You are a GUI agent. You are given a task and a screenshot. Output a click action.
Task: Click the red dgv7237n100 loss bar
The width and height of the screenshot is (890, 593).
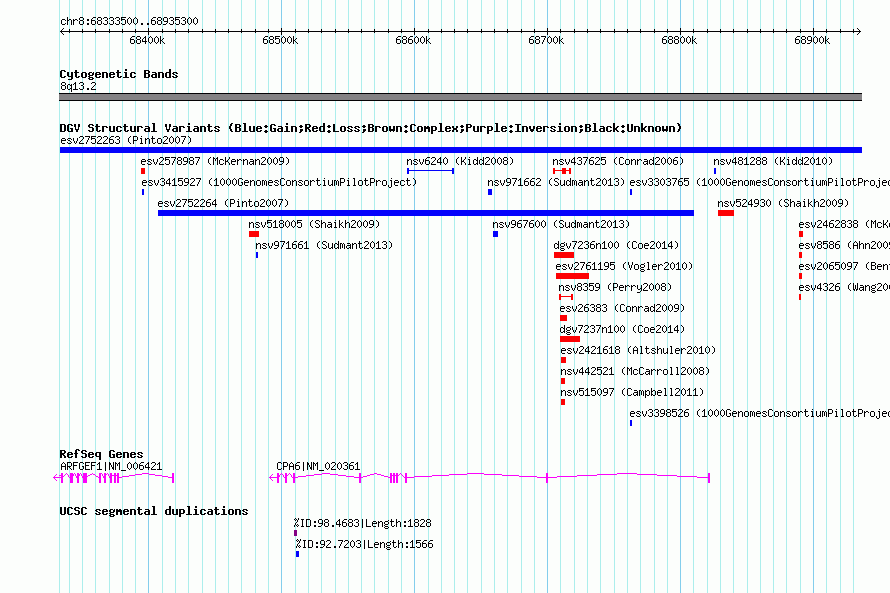570,339
